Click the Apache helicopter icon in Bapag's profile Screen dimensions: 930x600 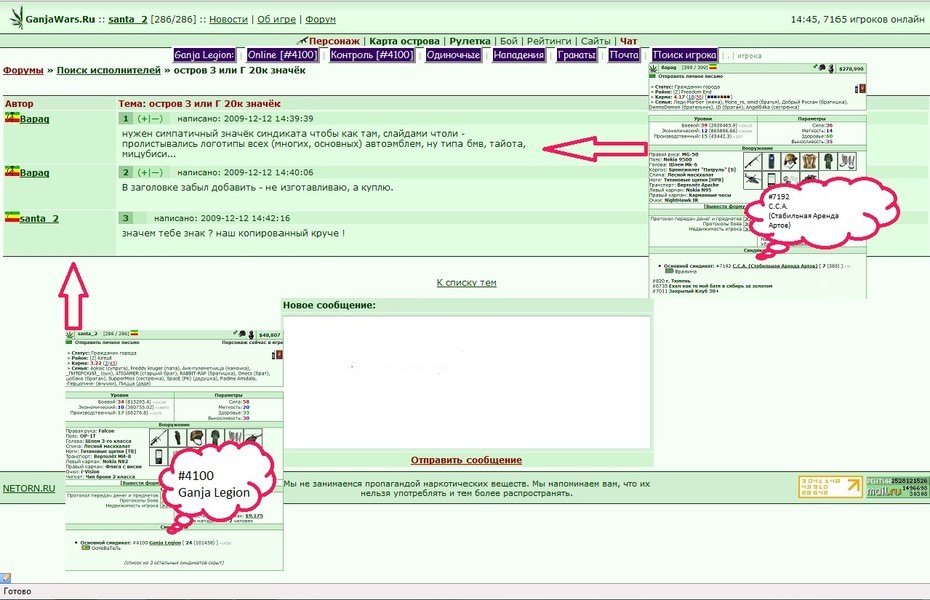pos(752,179)
